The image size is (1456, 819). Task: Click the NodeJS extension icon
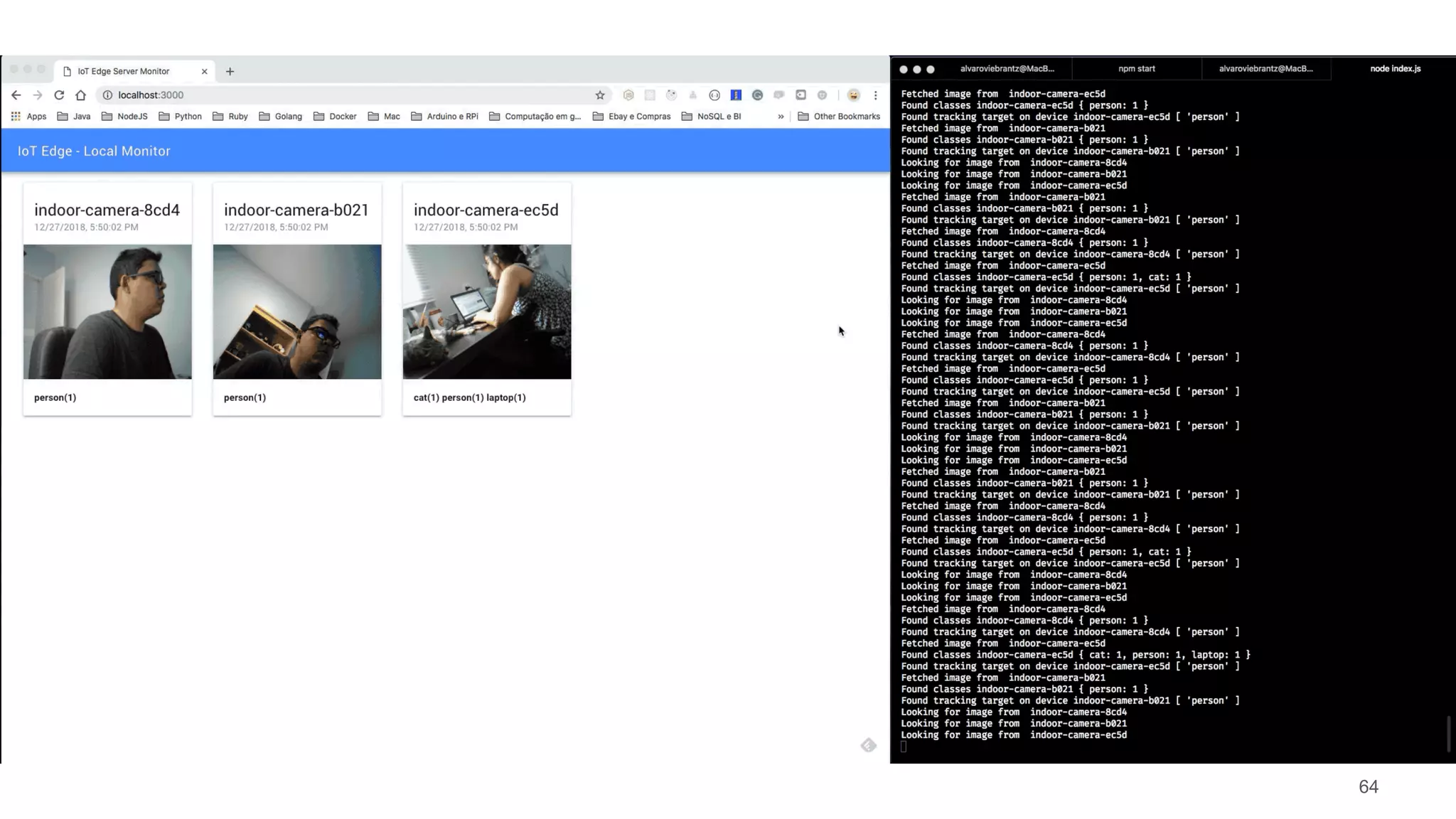(x=628, y=95)
